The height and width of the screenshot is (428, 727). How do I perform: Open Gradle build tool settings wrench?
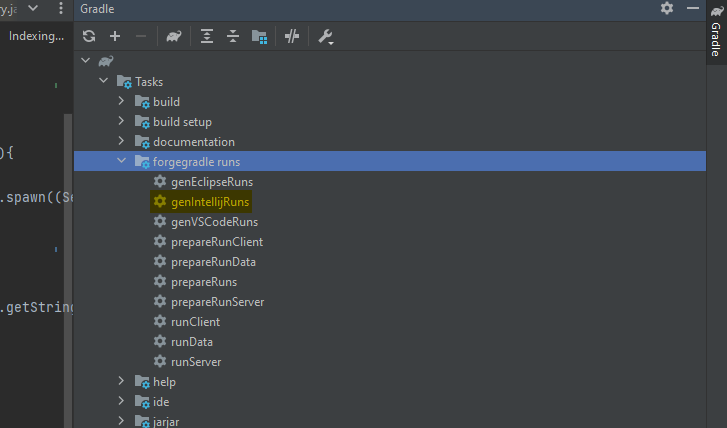pos(325,36)
